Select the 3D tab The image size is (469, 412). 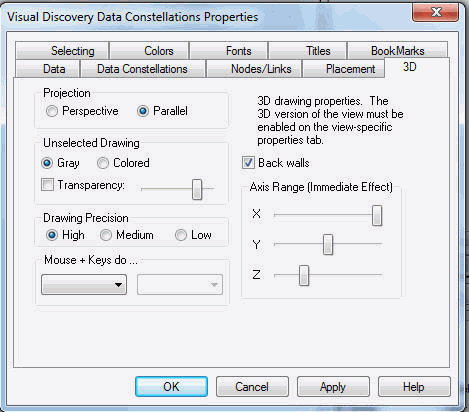tap(417, 67)
